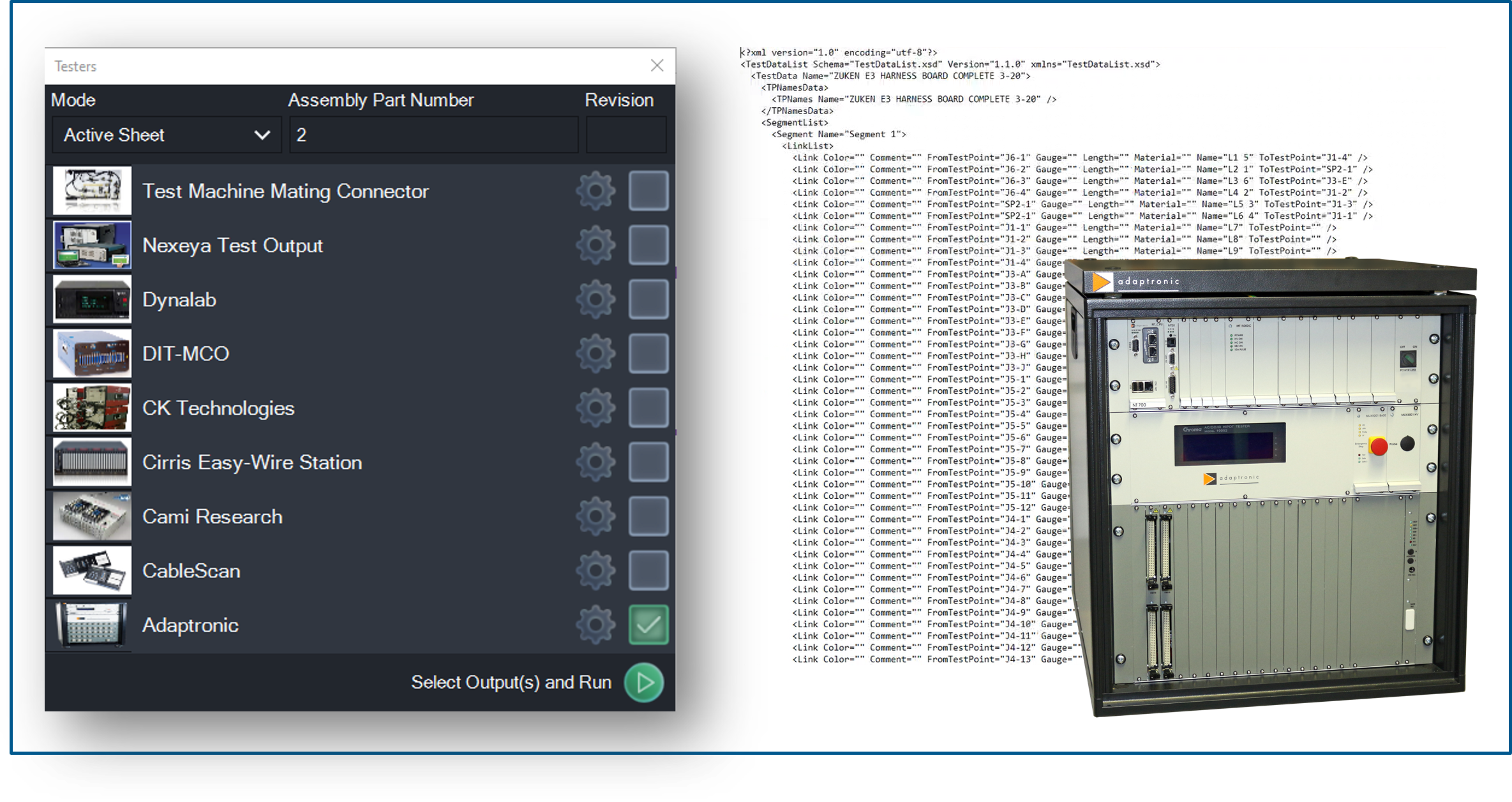Open Nexeya Test Output settings gear
The width and height of the screenshot is (1512, 802).
coord(595,245)
